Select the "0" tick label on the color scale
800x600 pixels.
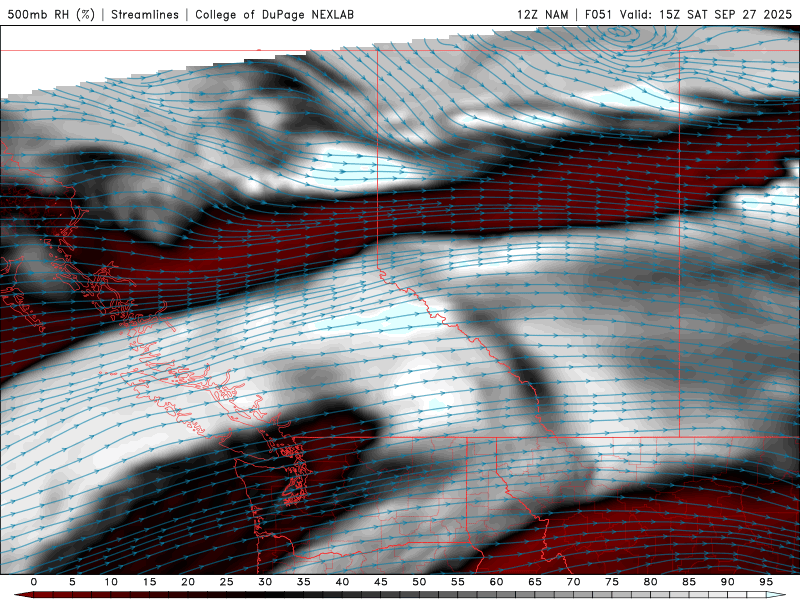click(x=34, y=582)
